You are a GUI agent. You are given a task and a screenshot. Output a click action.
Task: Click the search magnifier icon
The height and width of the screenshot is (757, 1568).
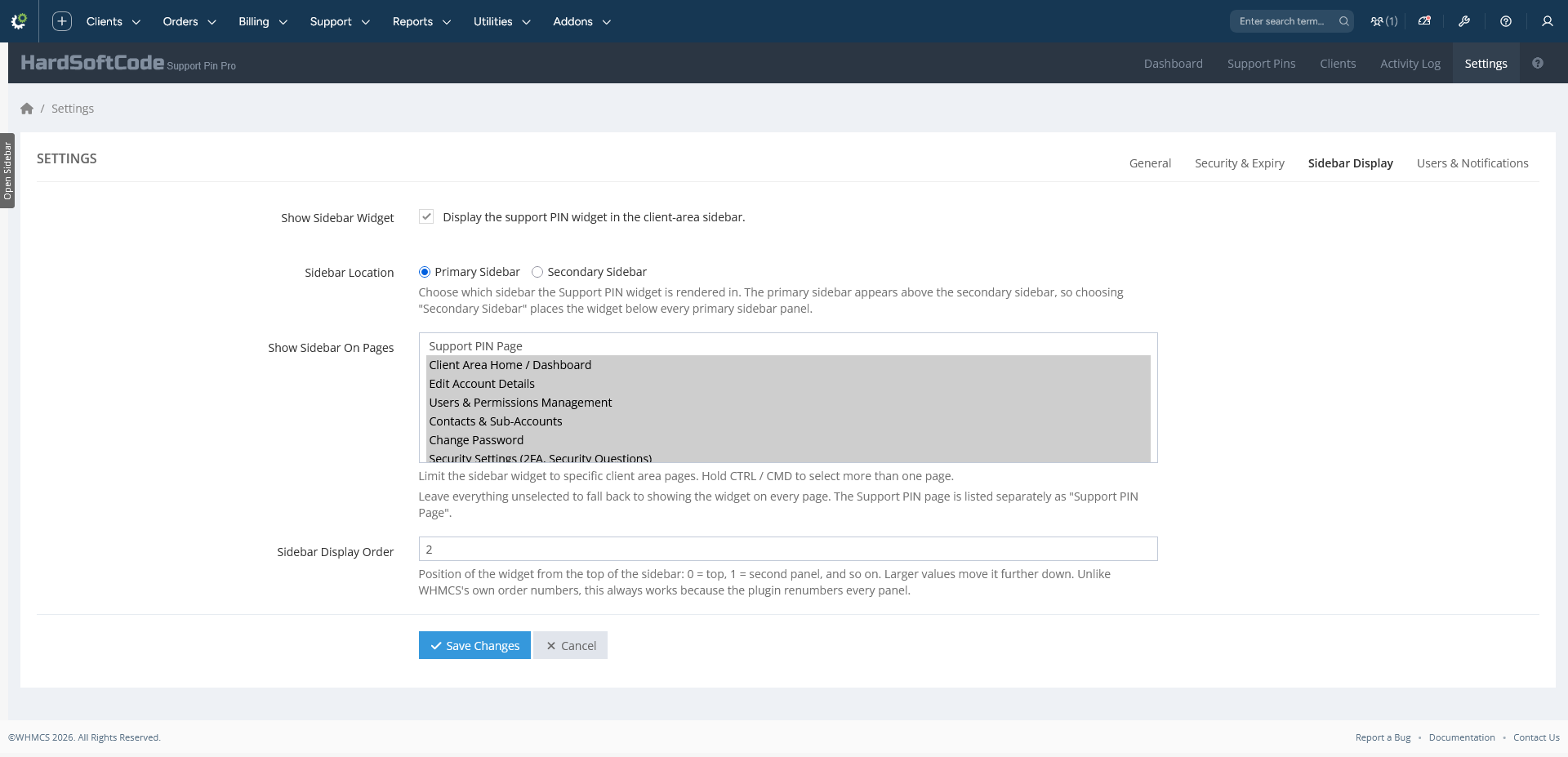tap(1343, 21)
